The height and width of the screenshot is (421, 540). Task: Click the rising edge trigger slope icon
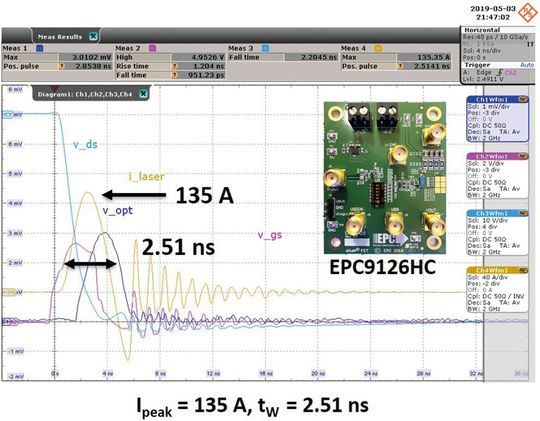[500, 72]
